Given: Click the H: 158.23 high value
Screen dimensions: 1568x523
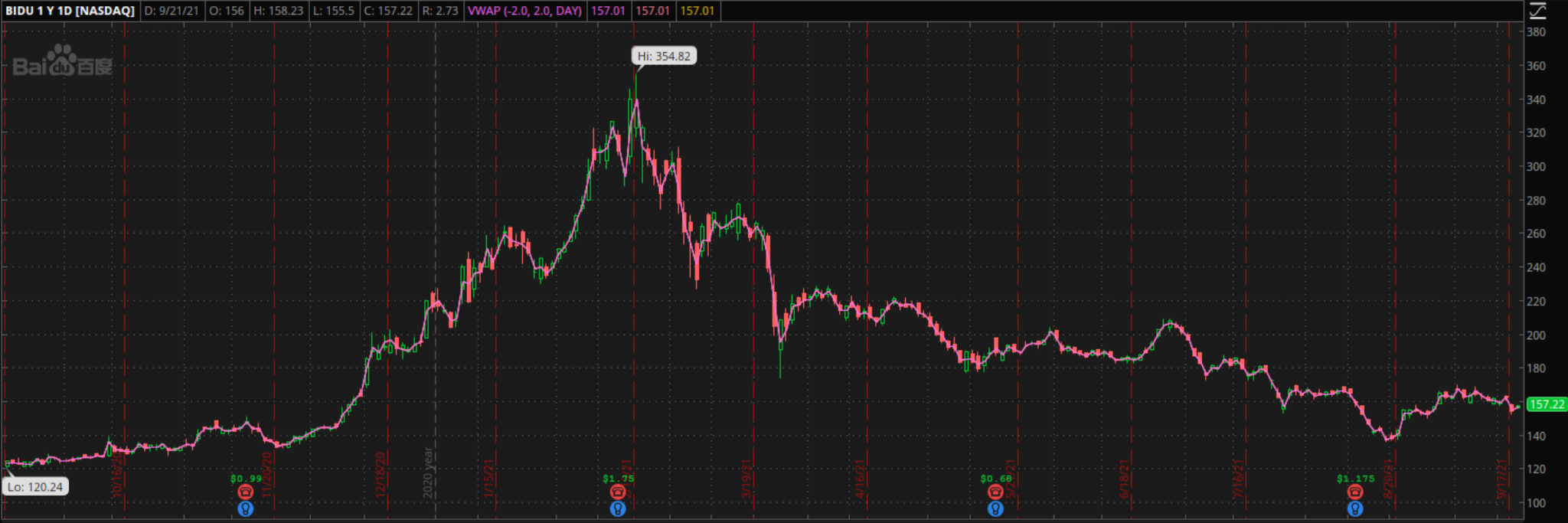Looking at the screenshot, I should [x=279, y=11].
